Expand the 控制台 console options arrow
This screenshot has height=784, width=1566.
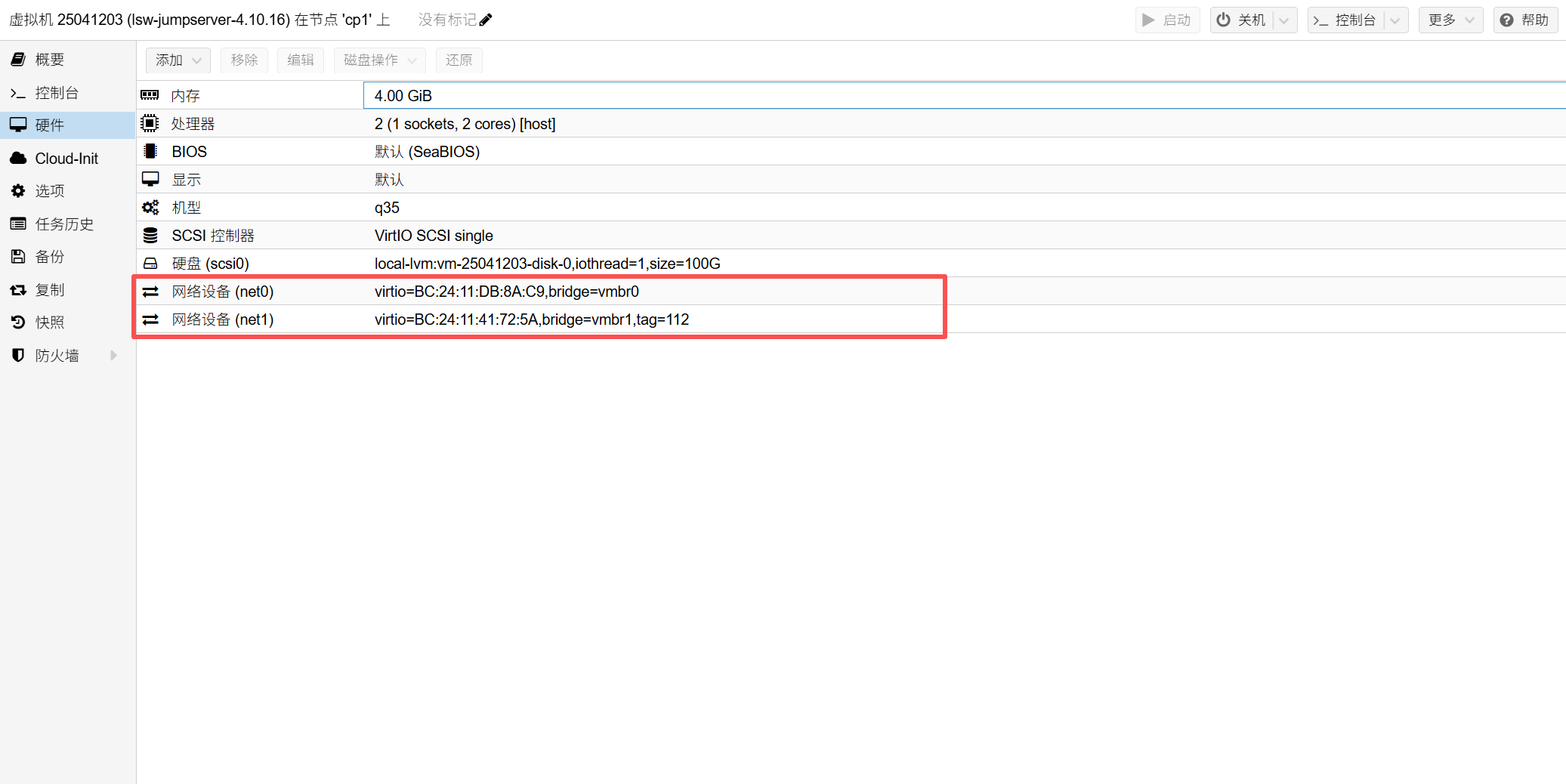(1395, 20)
